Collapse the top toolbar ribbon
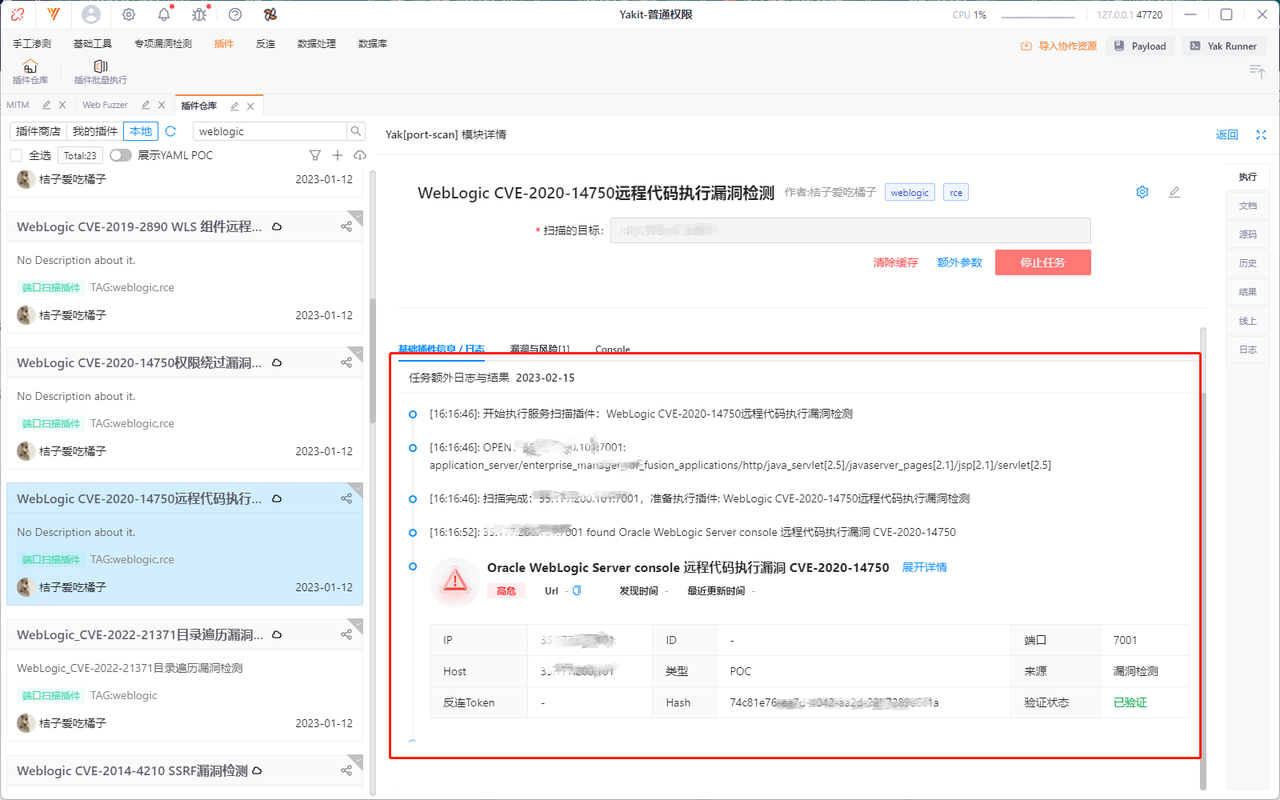The width and height of the screenshot is (1280, 800). [x=1257, y=71]
